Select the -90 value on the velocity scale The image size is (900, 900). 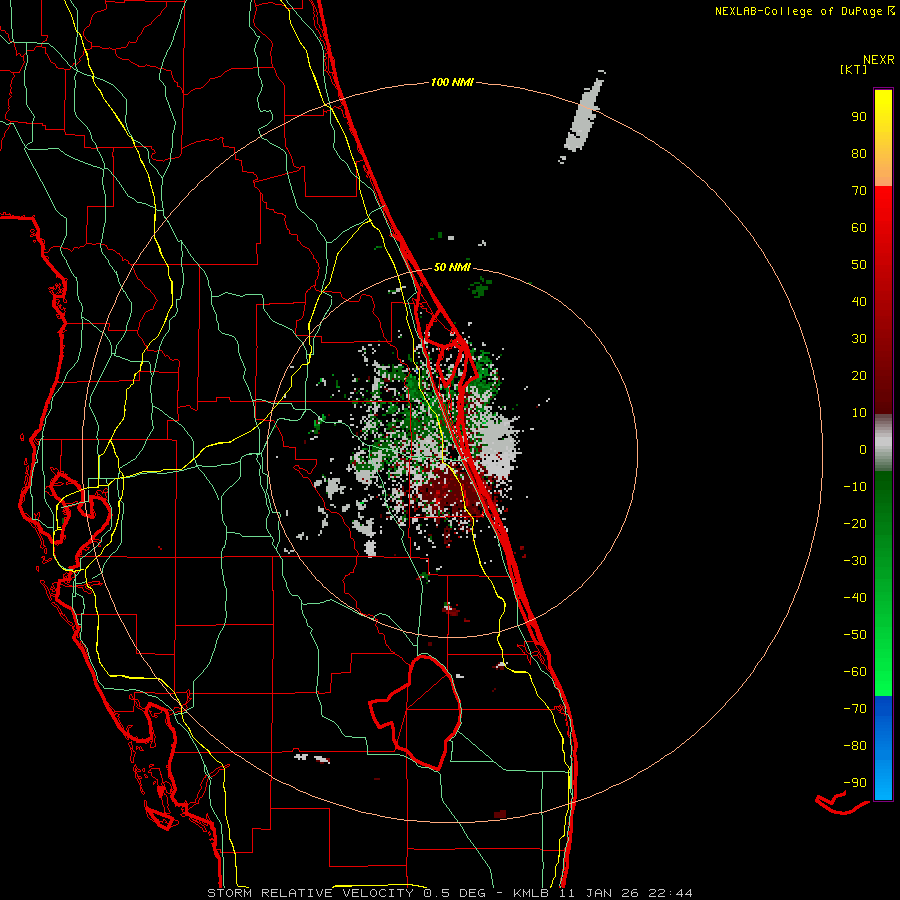(x=855, y=782)
